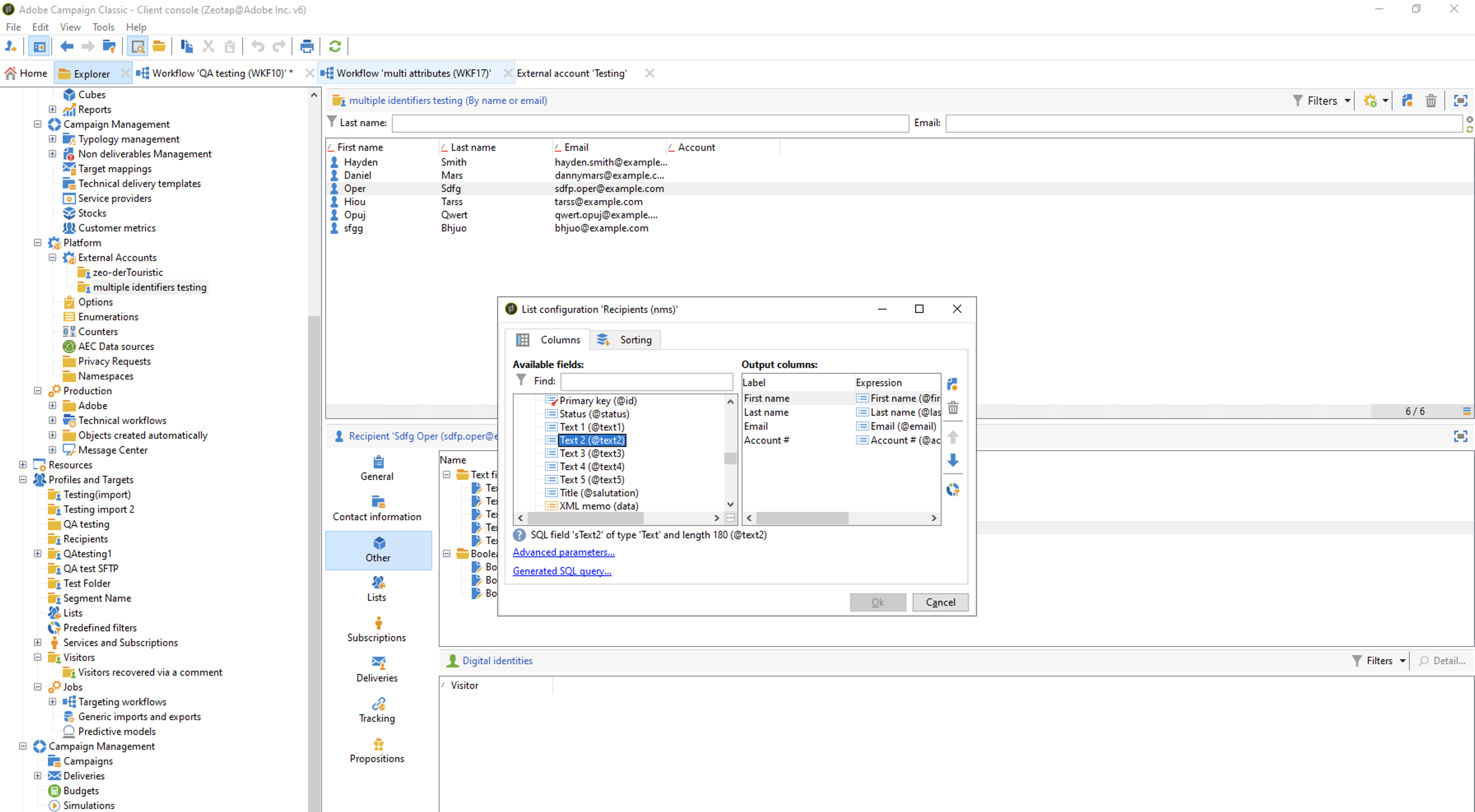Click the add column icon beside Output columns
This screenshot has height=812, width=1475.
(952, 384)
